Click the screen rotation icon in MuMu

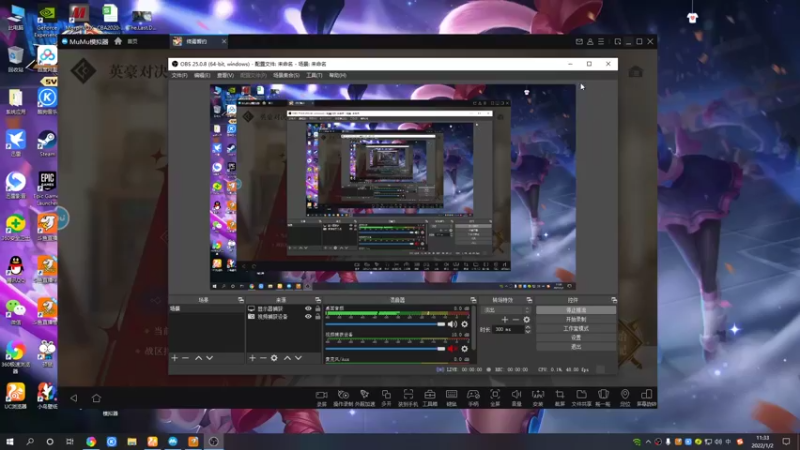pos(646,395)
